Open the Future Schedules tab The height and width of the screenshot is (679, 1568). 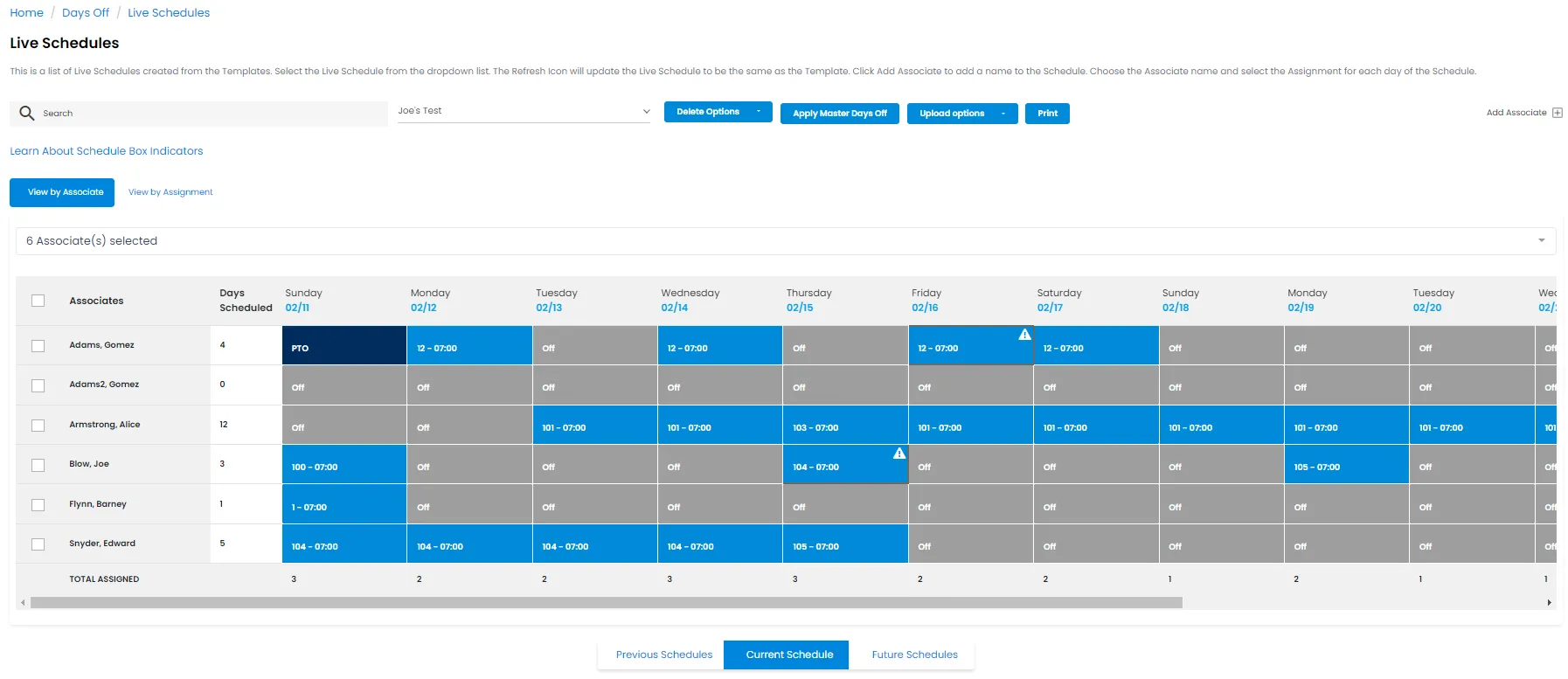click(x=914, y=655)
